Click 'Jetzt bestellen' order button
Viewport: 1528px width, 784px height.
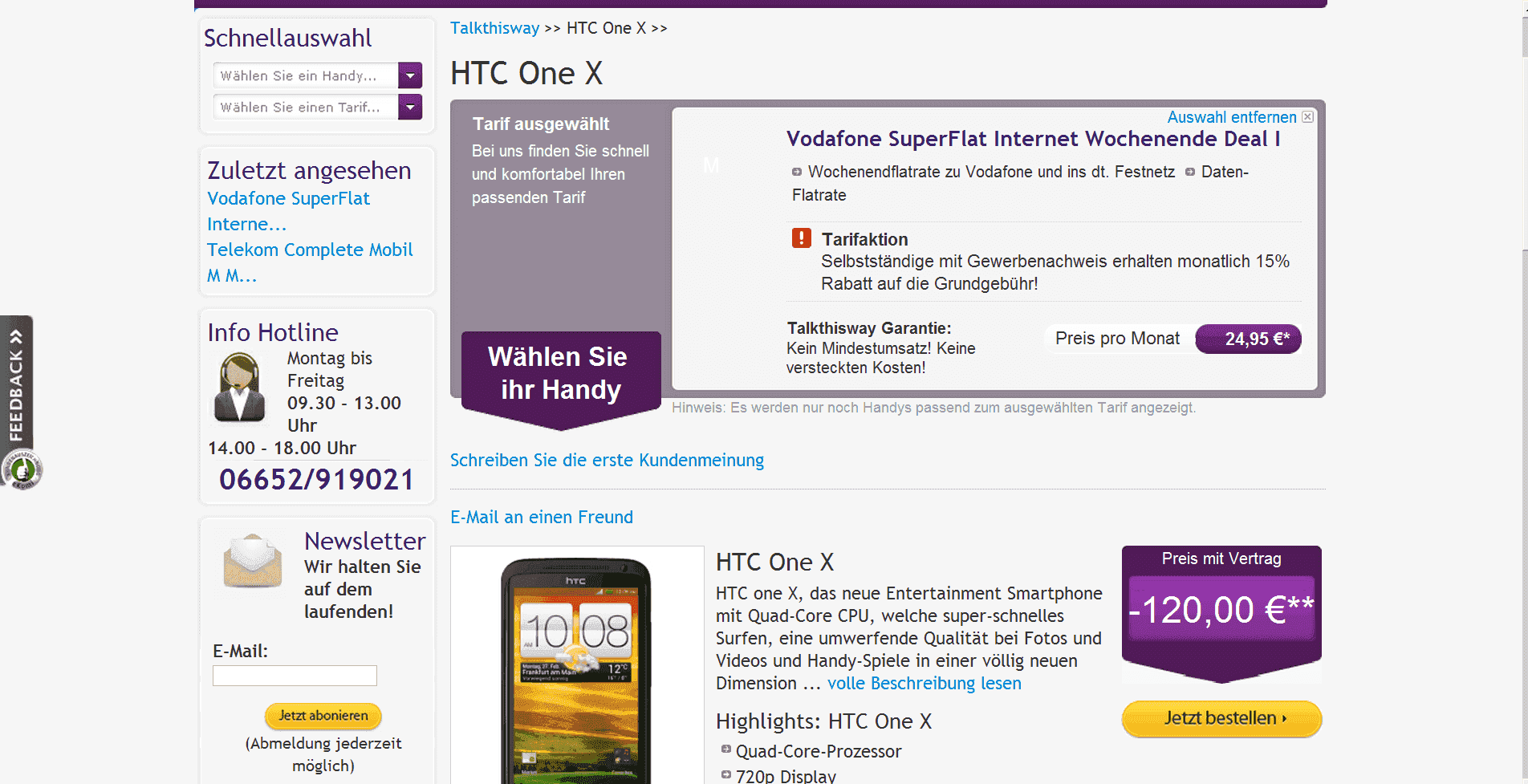point(1221,718)
